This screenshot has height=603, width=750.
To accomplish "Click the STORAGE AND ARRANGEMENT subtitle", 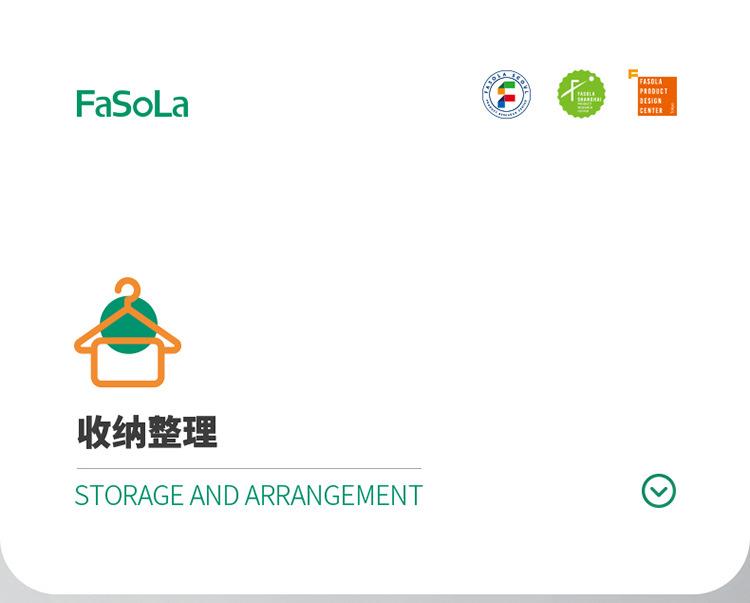I will (x=249, y=495).
